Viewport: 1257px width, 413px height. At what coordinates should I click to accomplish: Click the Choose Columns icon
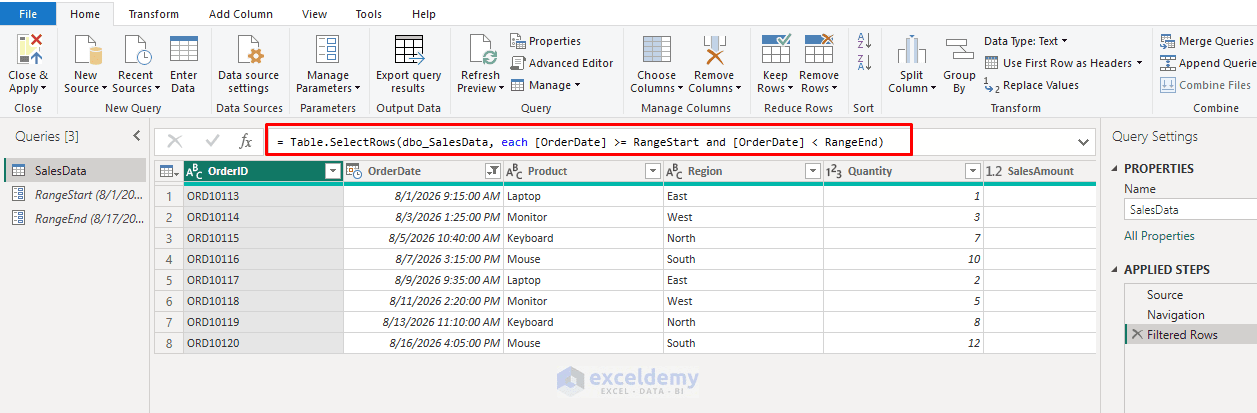pyautogui.click(x=656, y=50)
